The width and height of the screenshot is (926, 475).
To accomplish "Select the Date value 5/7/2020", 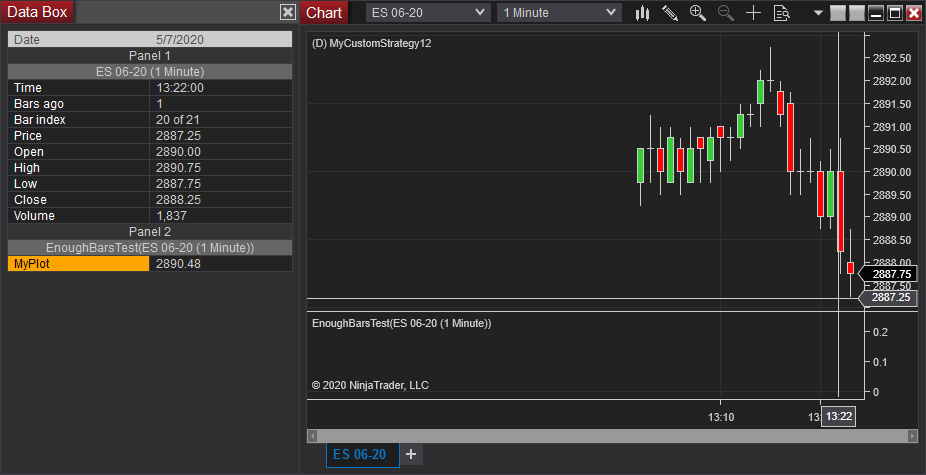I will click(x=180, y=40).
